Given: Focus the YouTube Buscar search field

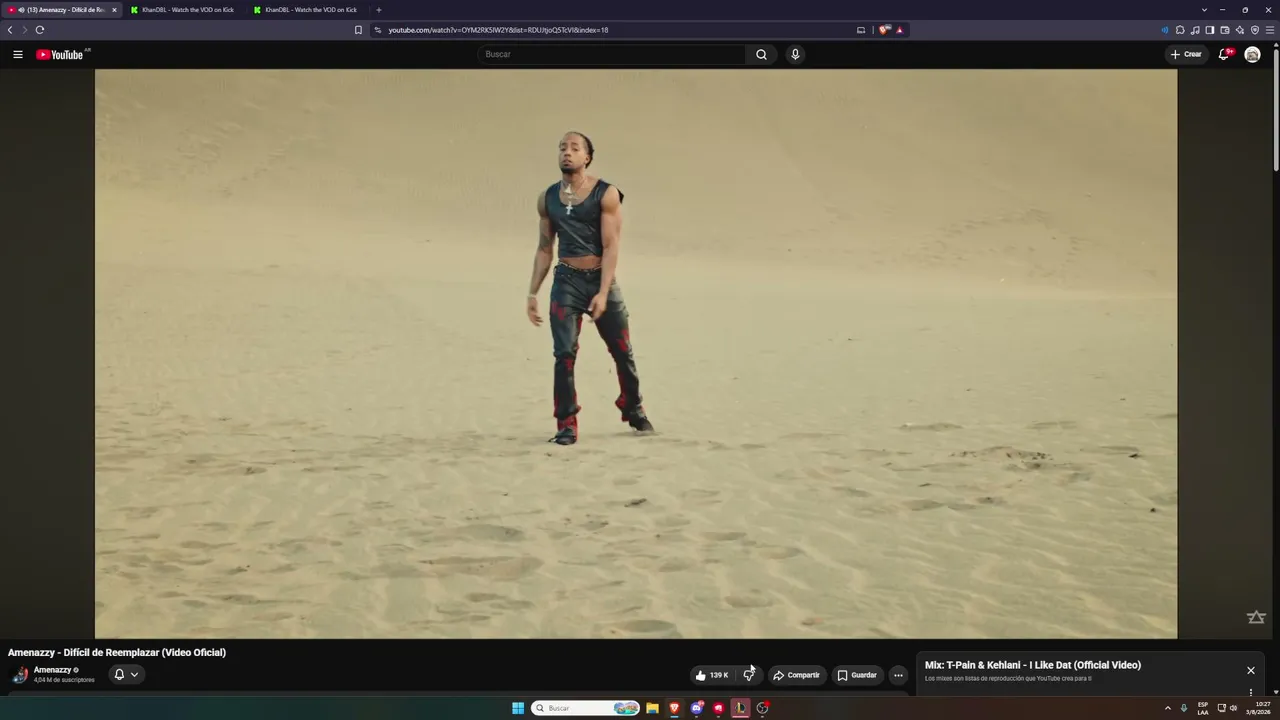Looking at the screenshot, I should (611, 54).
